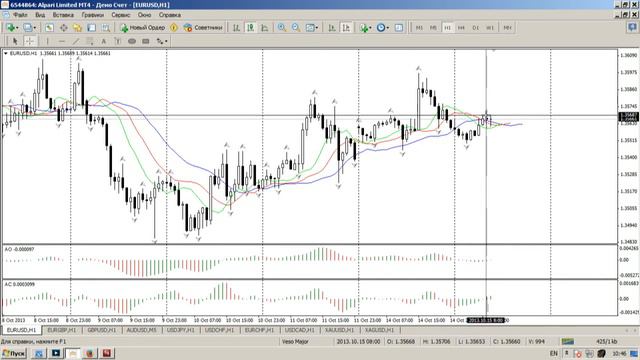Open the Графики menu
Image resolution: width=640 pixels, height=360 pixels.
click(x=93, y=15)
